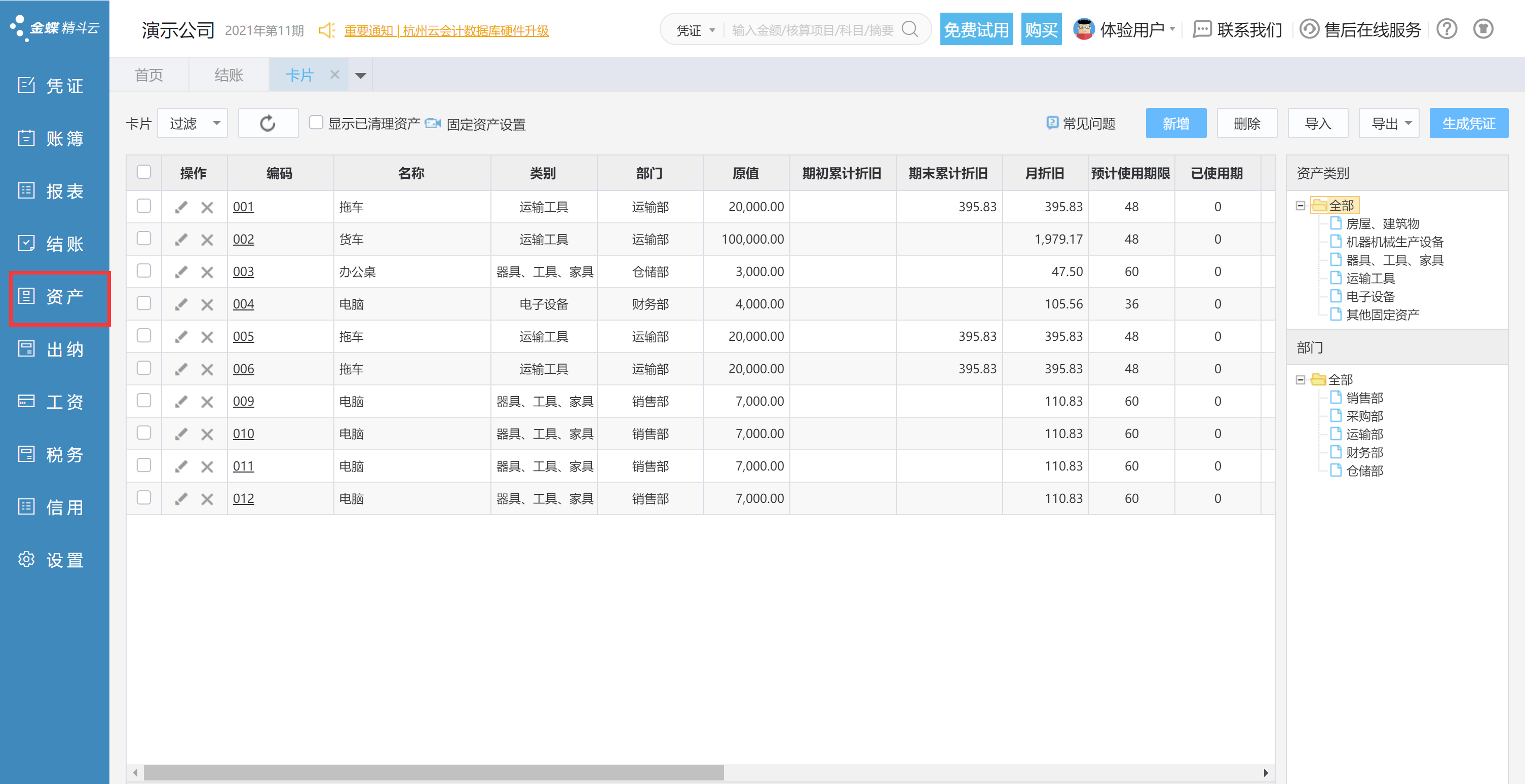Click the search magnifier icon
1525x784 pixels.
click(909, 29)
